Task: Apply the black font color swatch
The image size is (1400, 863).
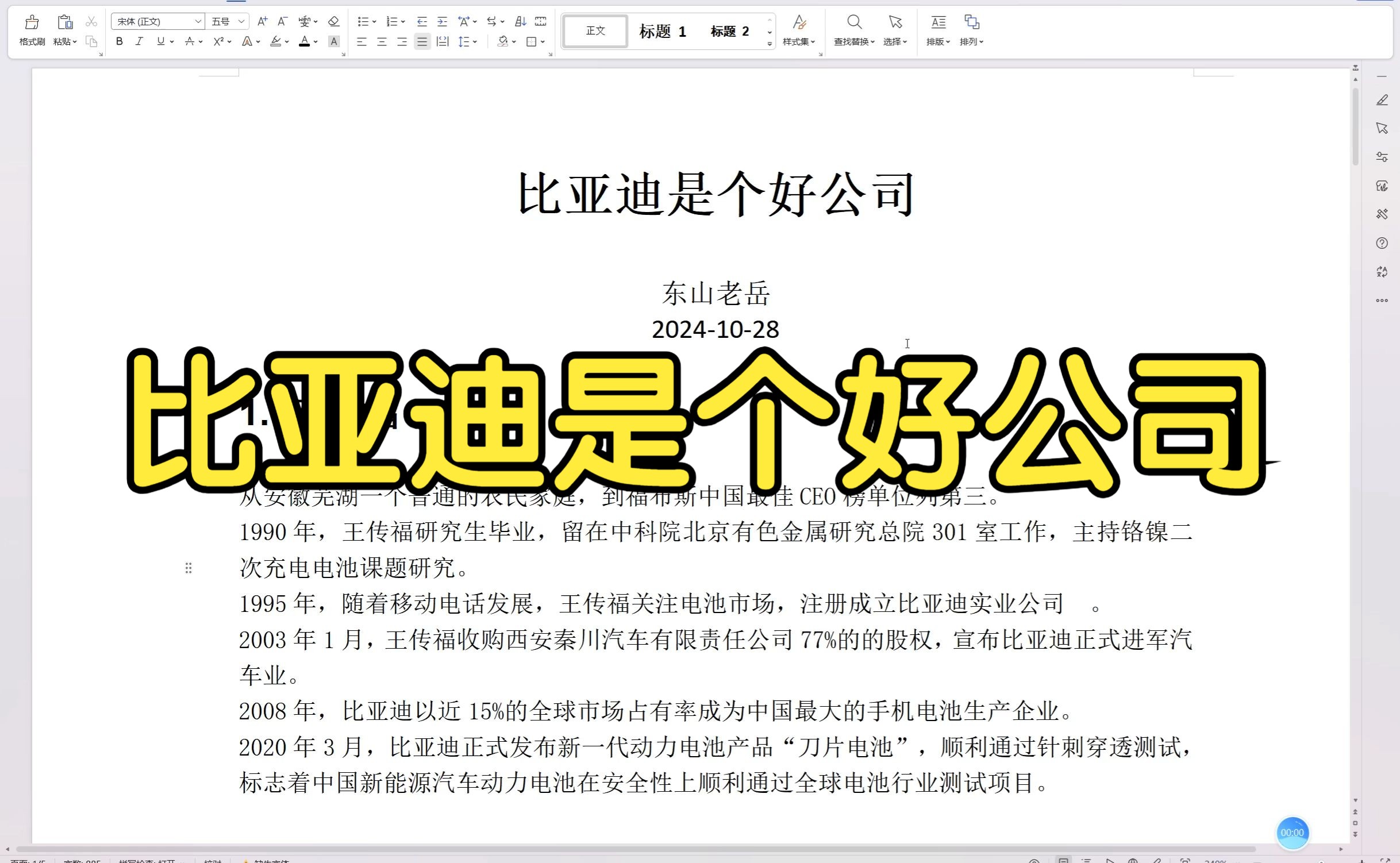Action: tap(305, 41)
